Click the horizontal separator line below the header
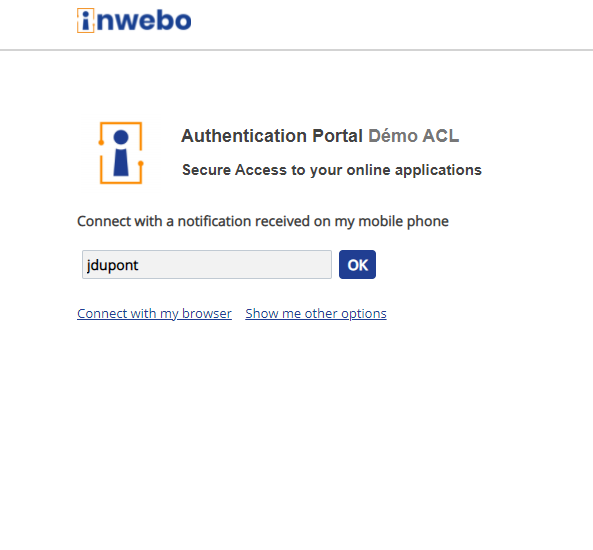This screenshot has height=550, width=593. tap(296, 50)
